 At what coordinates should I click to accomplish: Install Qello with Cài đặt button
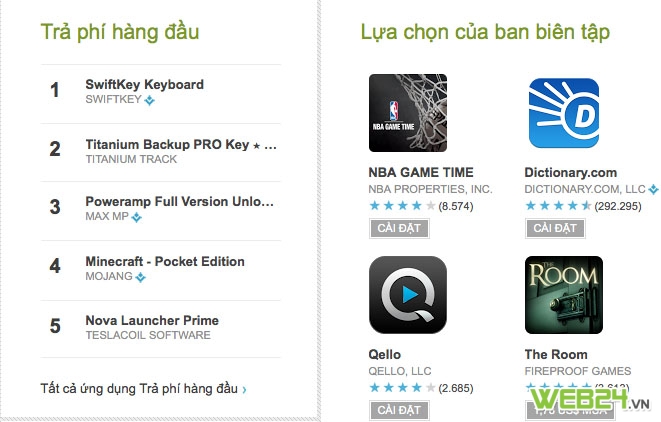click(x=399, y=410)
